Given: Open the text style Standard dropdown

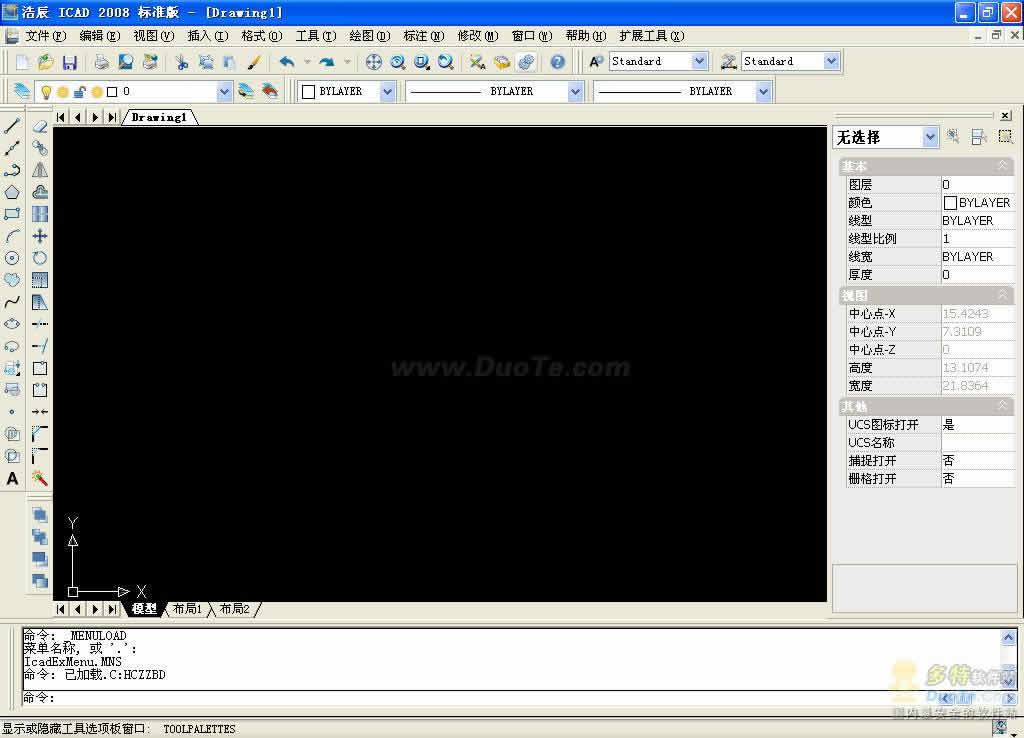Looking at the screenshot, I should click(699, 61).
